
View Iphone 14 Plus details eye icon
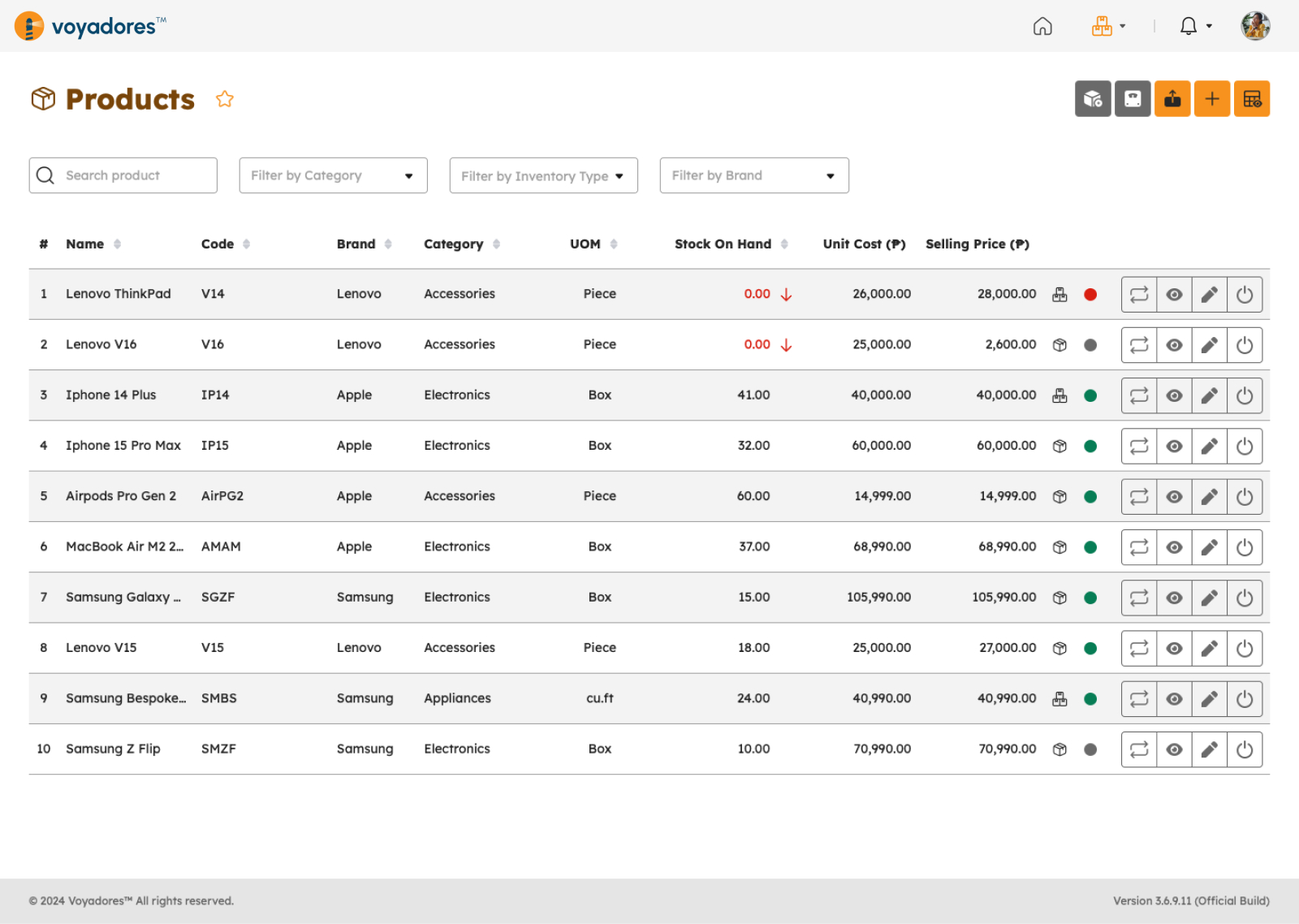[1174, 395]
